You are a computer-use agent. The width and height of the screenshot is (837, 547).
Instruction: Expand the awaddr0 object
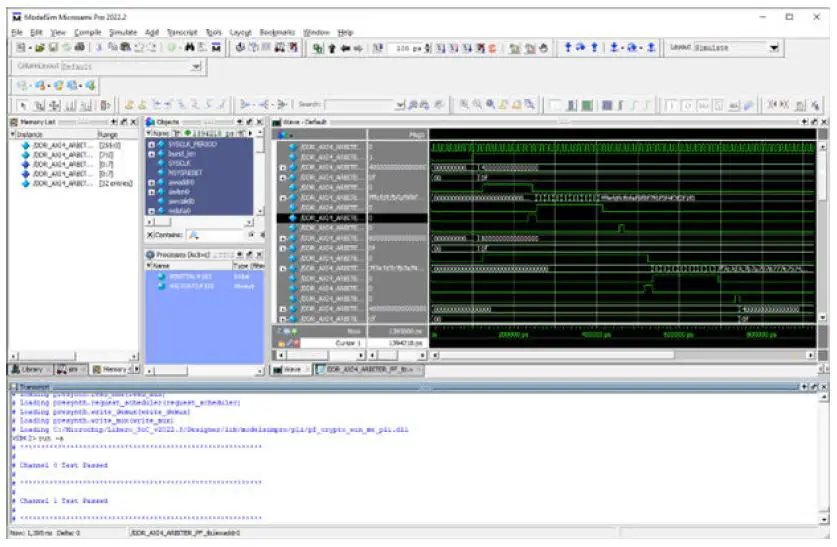pos(152,183)
